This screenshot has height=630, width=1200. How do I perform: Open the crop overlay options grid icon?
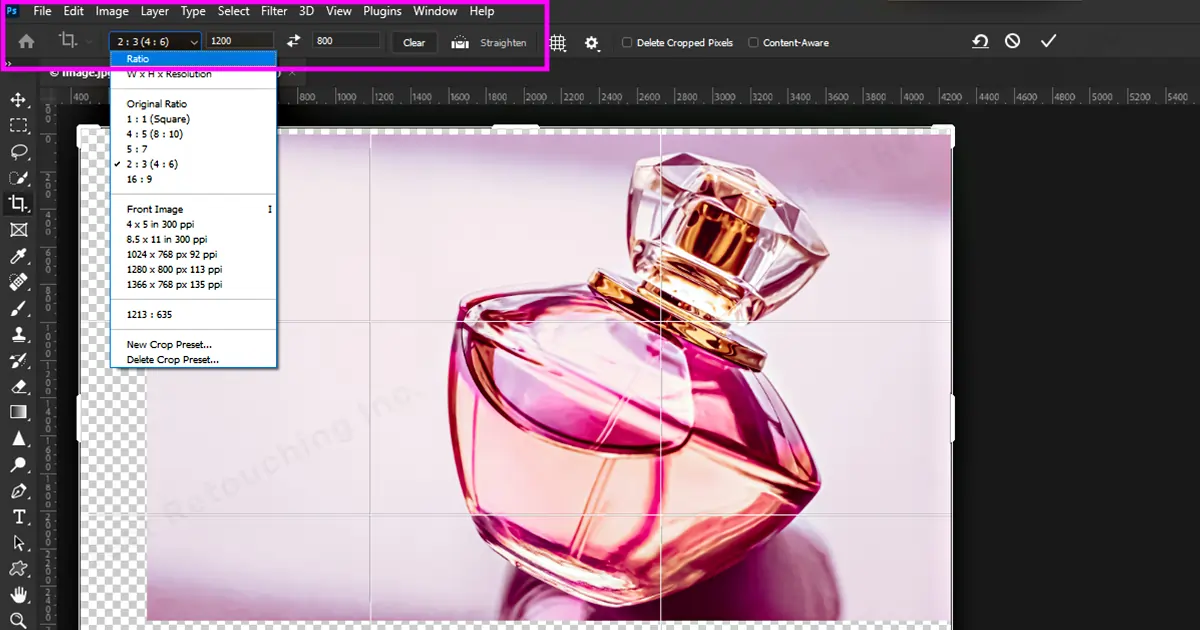click(557, 42)
